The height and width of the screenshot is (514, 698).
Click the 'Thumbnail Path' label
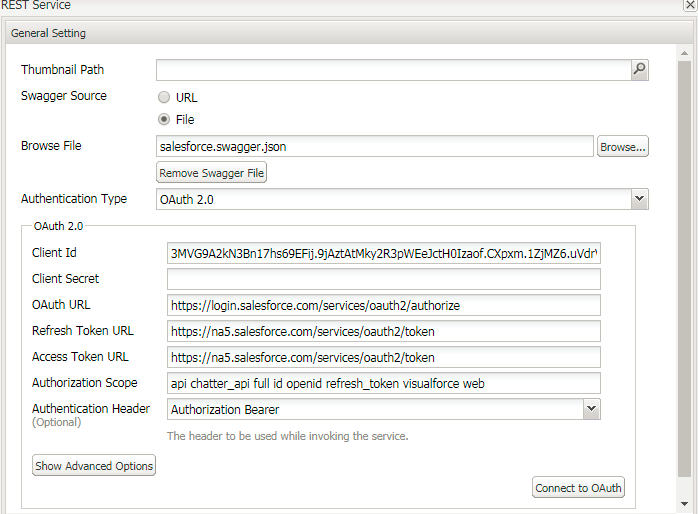62,69
